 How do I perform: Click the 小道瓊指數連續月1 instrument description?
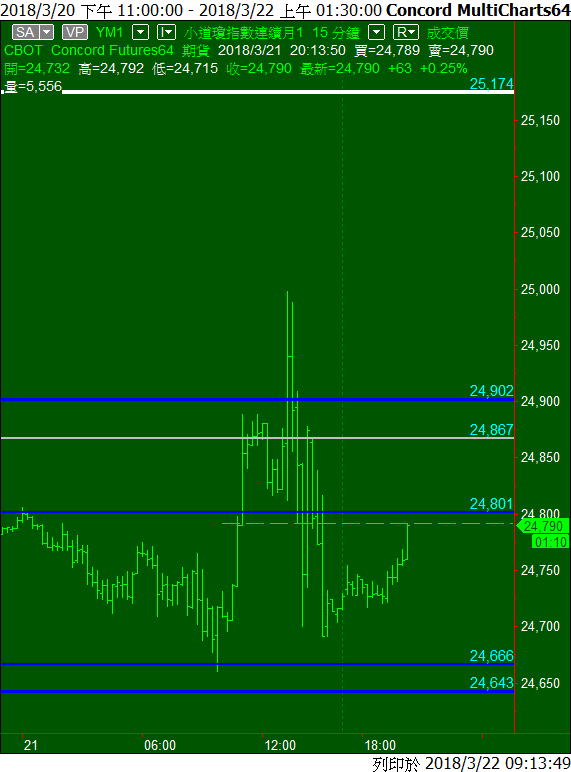click(243, 32)
